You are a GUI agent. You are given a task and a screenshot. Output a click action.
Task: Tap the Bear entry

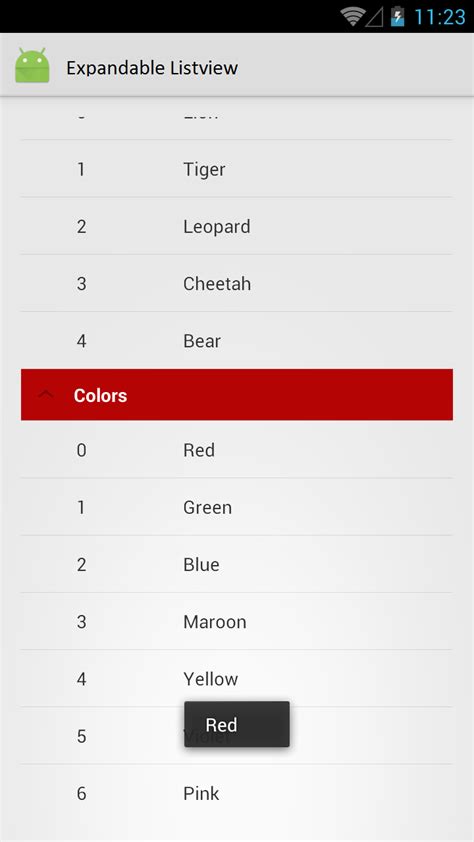coord(237,340)
